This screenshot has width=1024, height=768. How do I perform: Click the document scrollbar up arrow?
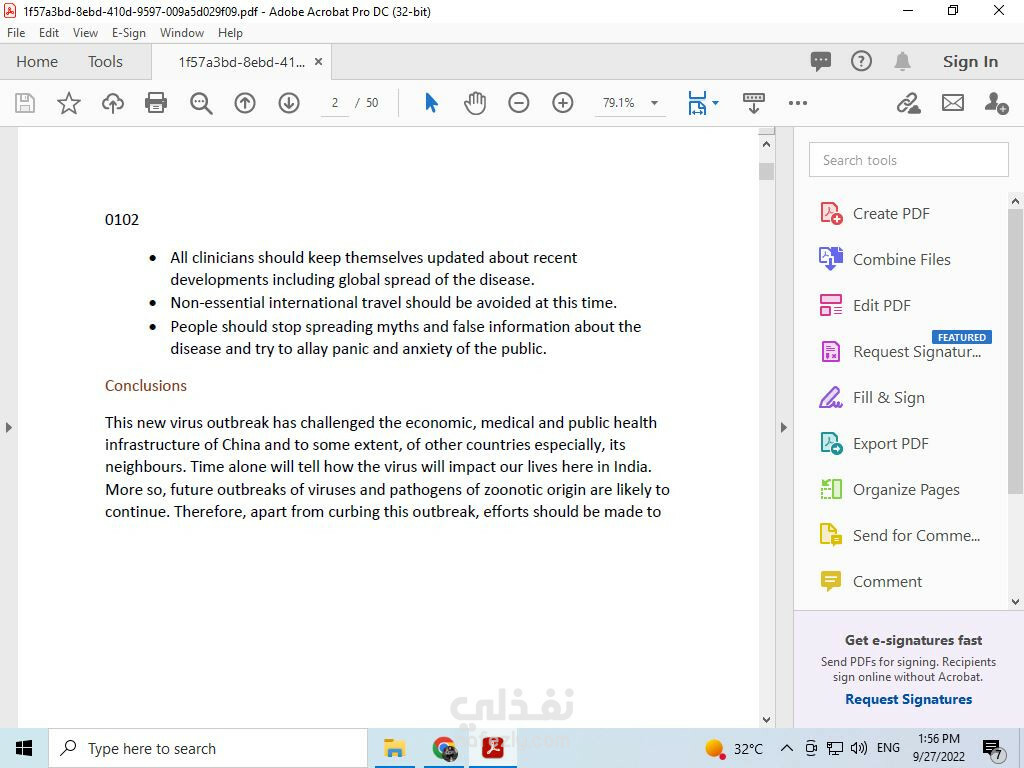(x=767, y=144)
